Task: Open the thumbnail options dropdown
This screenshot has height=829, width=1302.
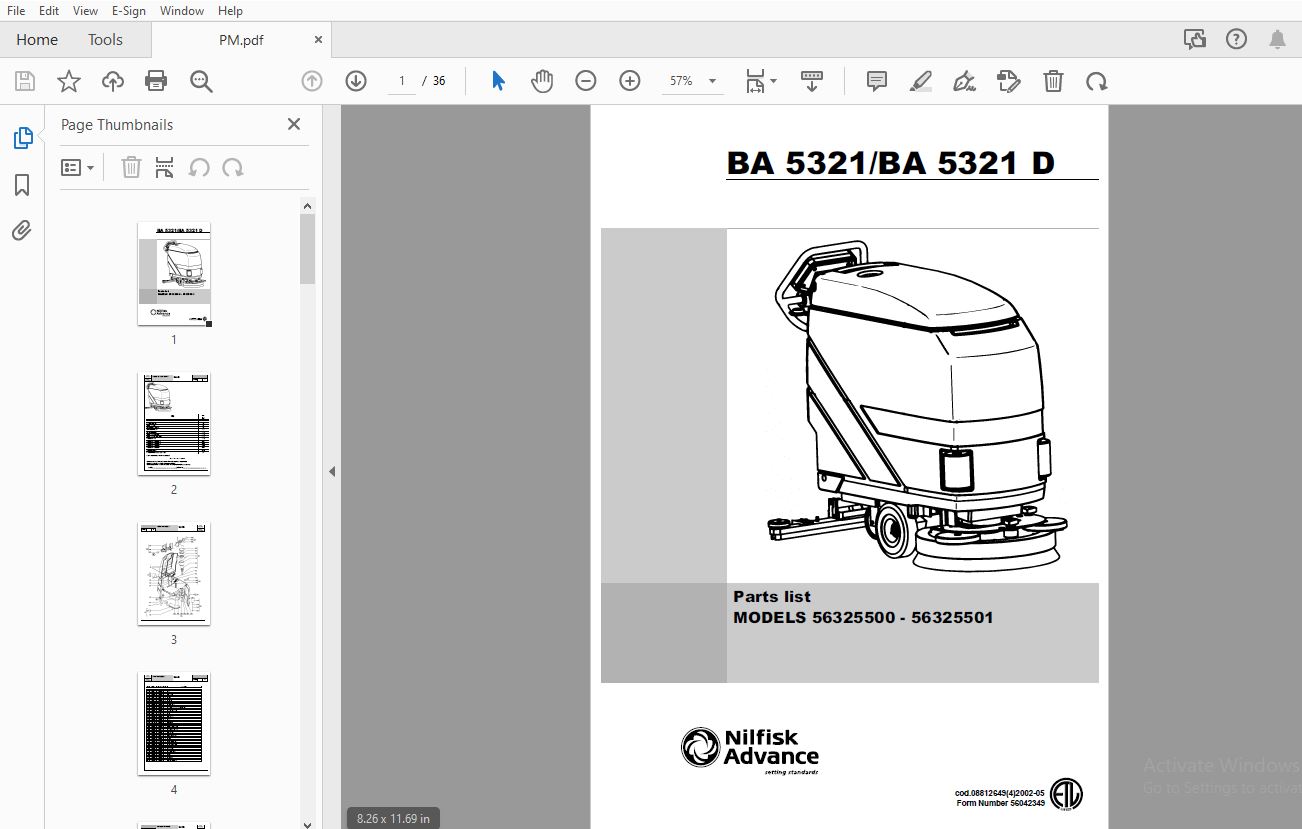Action: 78,167
